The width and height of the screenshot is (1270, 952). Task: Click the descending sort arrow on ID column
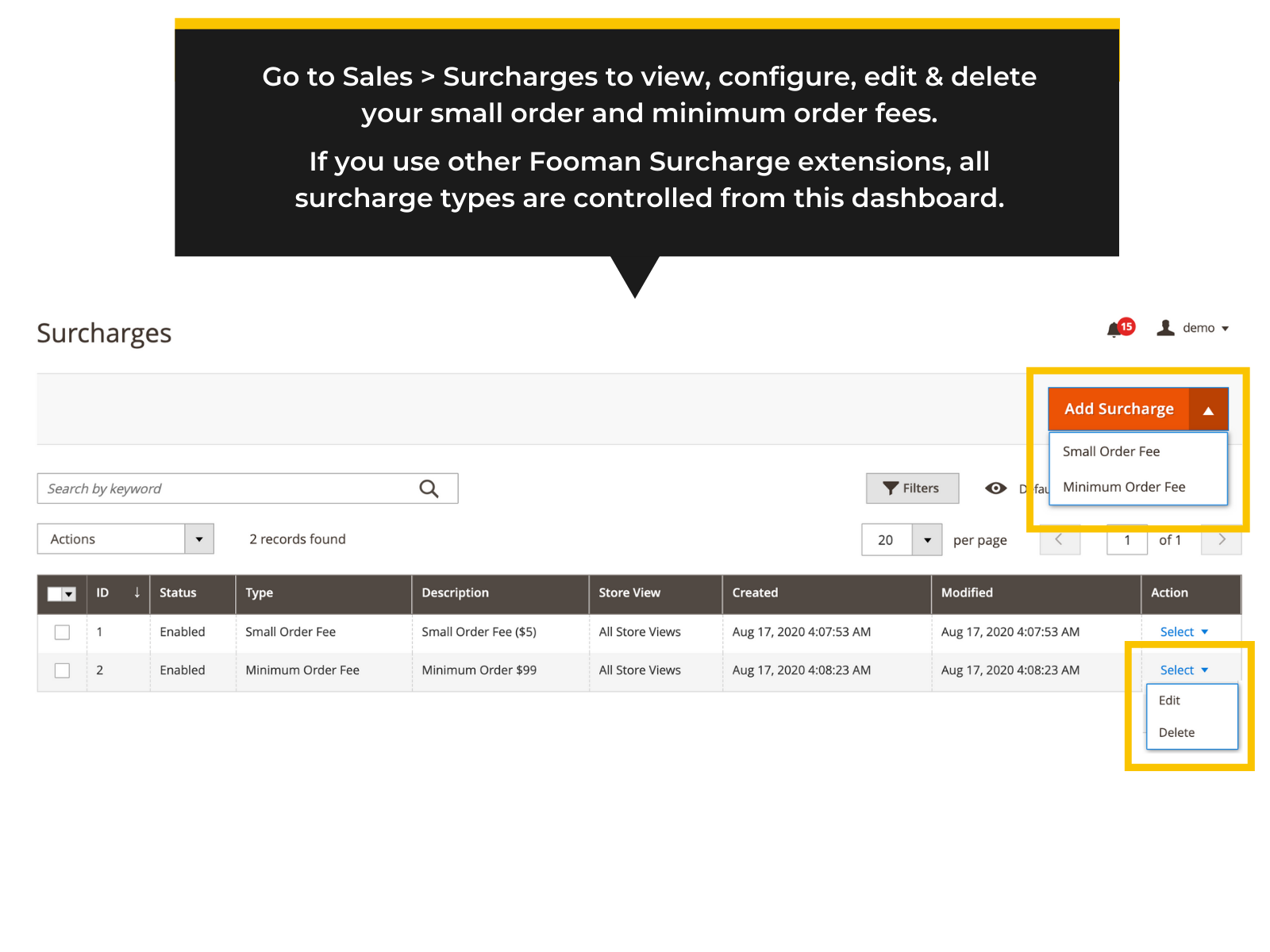[x=136, y=593]
